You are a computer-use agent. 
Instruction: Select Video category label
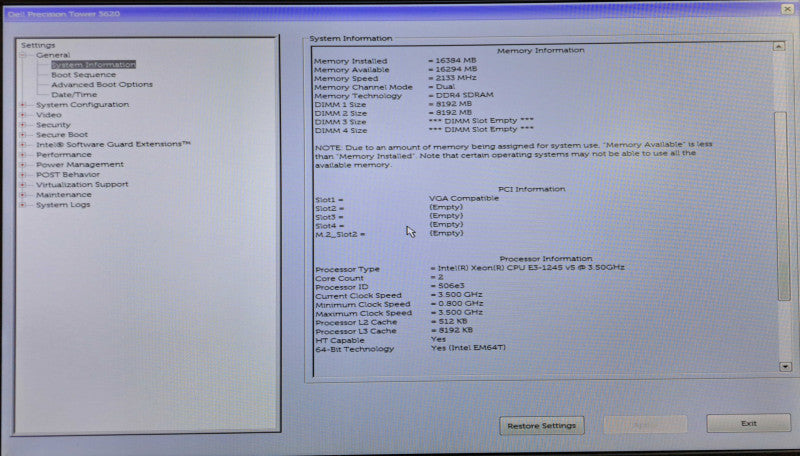tap(48, 115)
